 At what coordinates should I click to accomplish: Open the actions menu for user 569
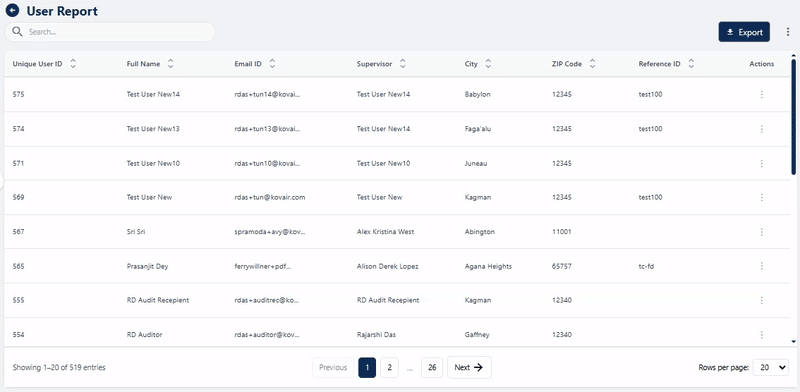click(x=762, y=197)
